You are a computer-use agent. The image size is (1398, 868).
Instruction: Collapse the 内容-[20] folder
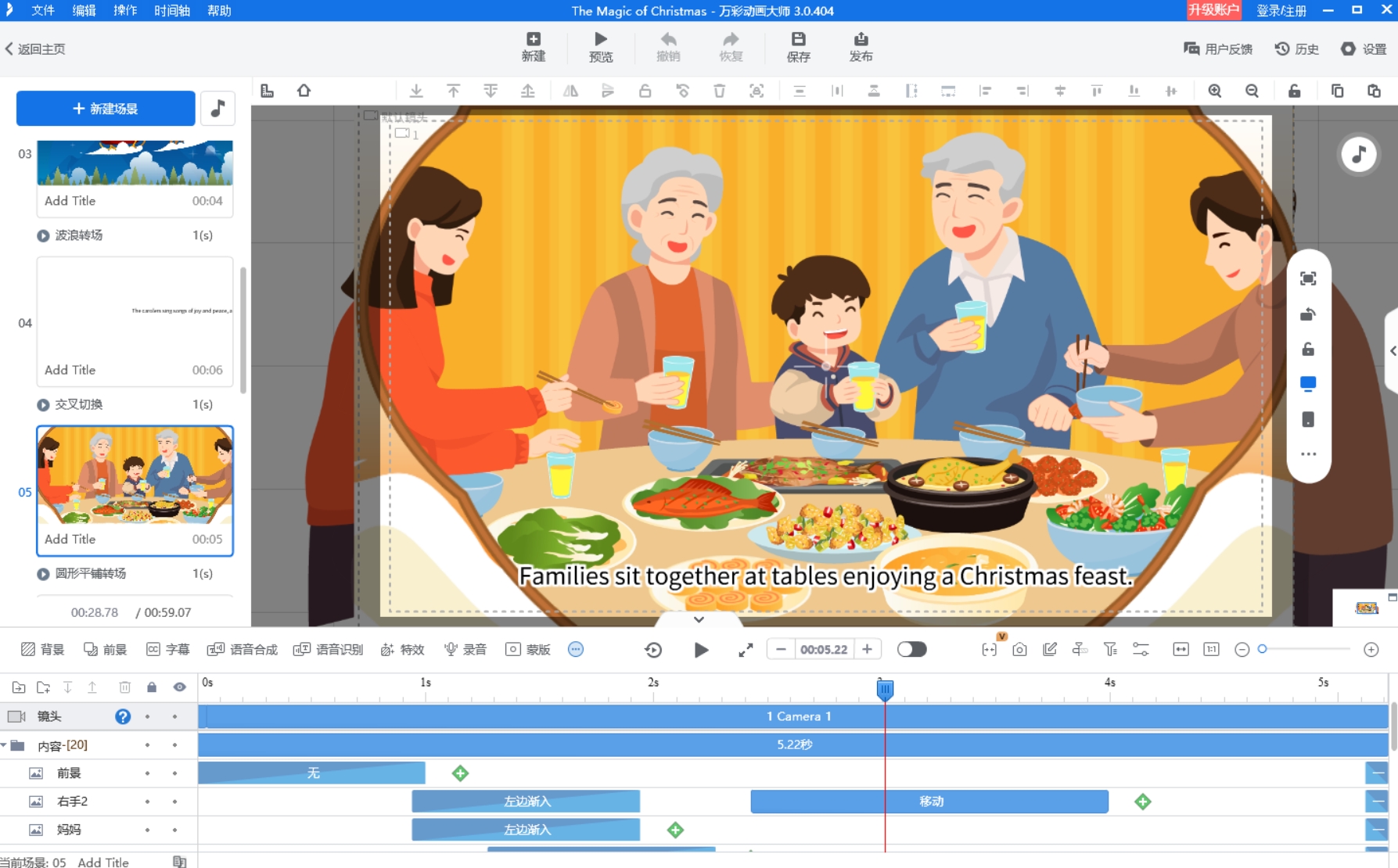(x=5, y=745)
